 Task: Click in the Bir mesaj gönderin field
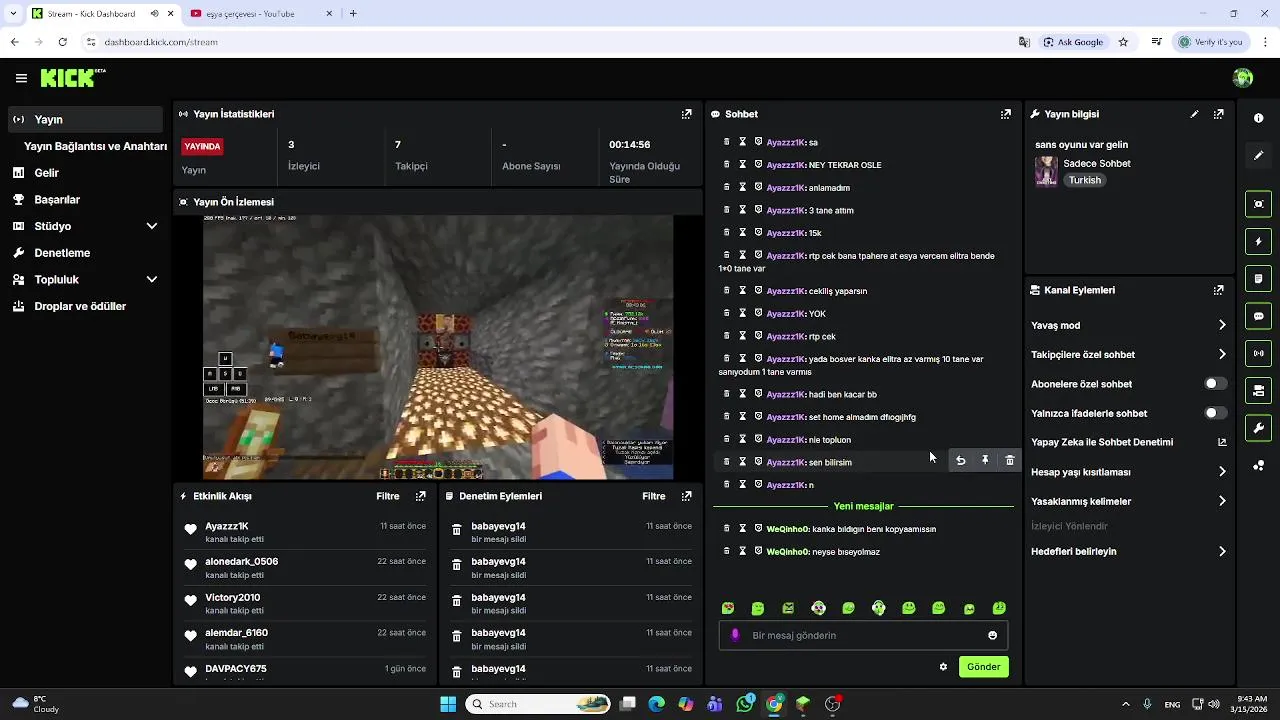863,635
